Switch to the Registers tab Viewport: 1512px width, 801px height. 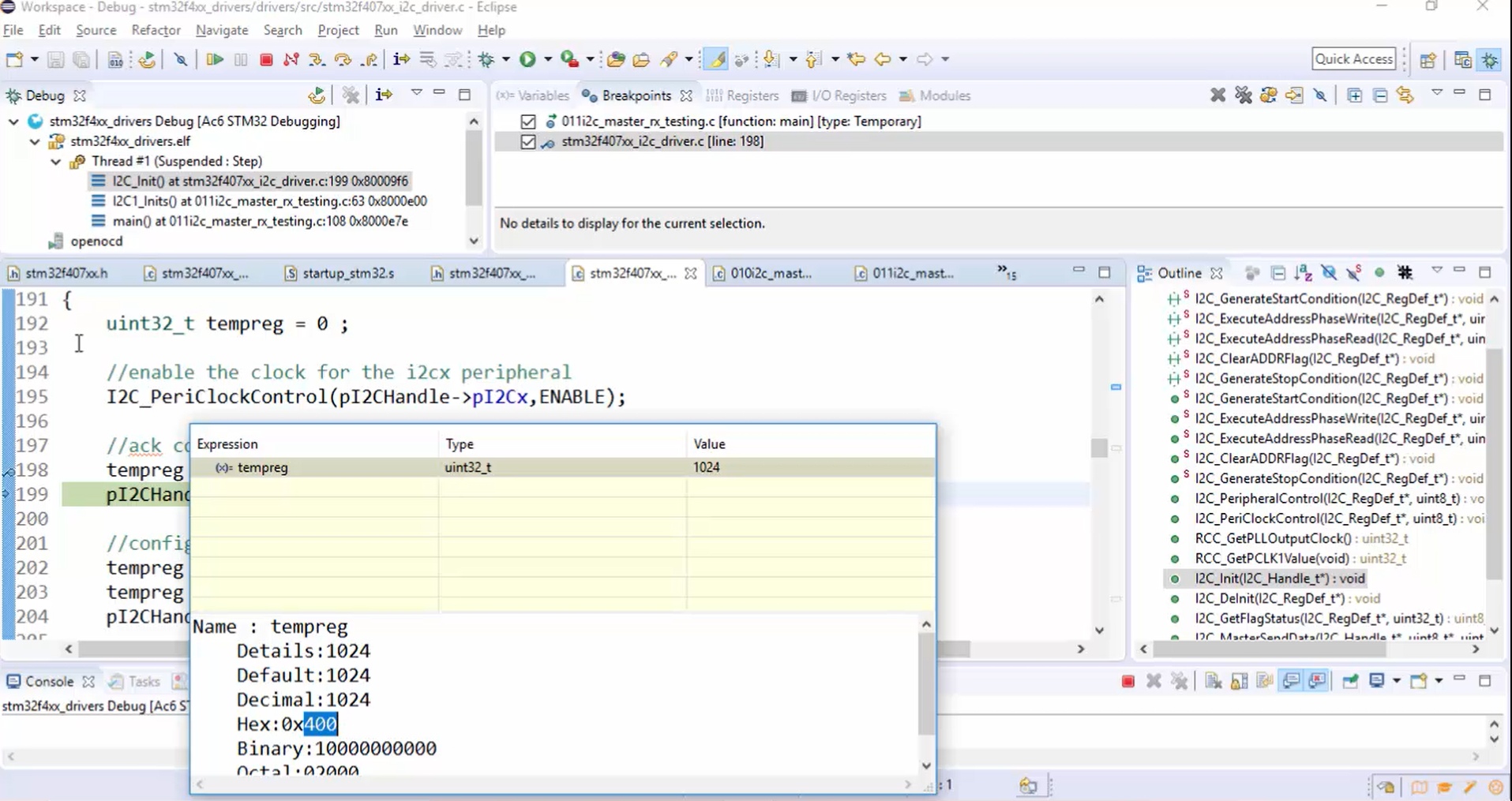click(x=742, y=95)
